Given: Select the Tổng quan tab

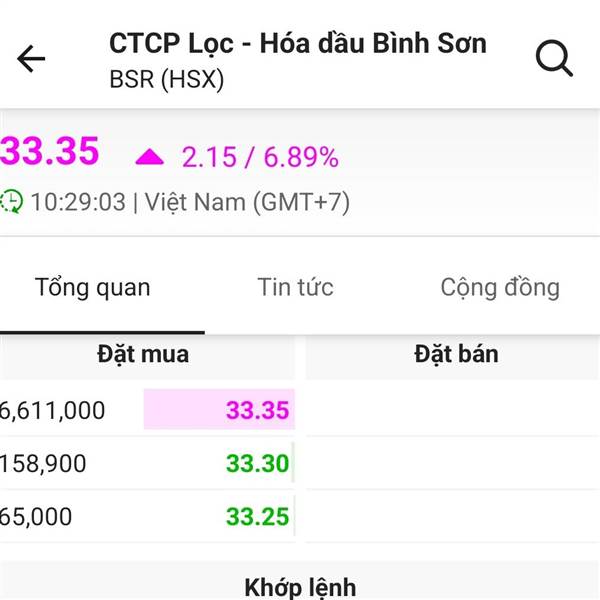Looking at the screenshot, I should pos(93,288).
